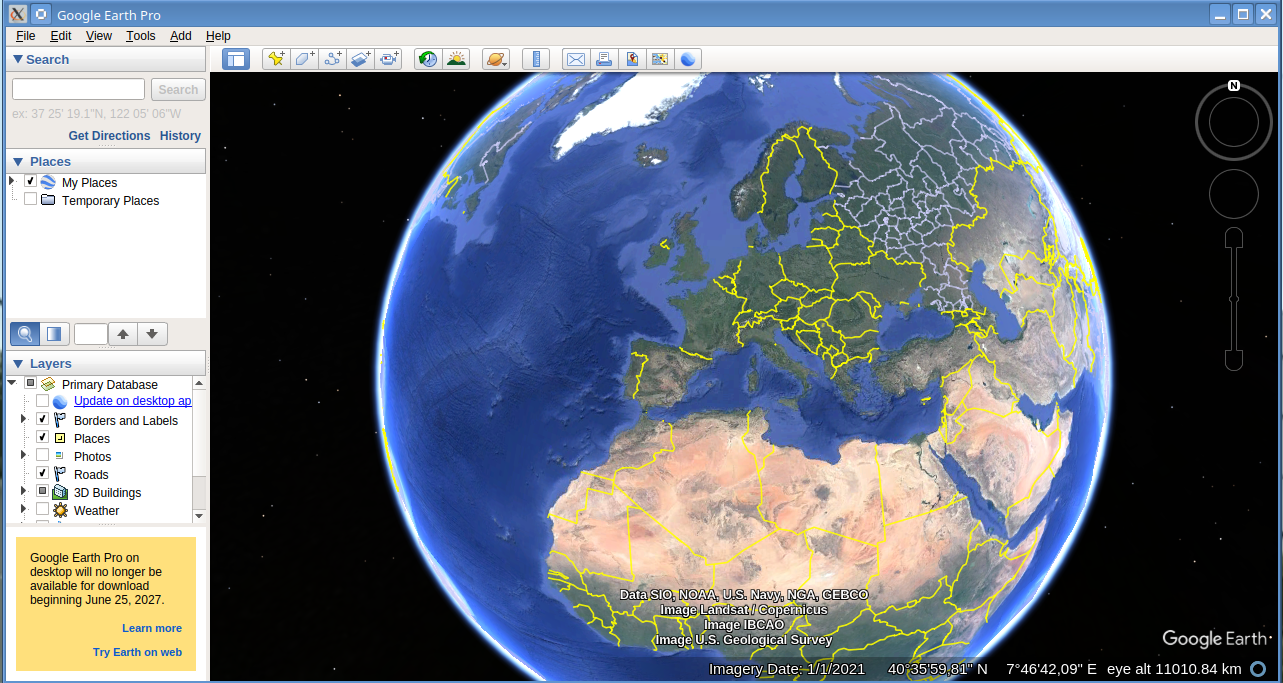
Task: Disable the Roads layer checkbox
Action: tap(43, 474)
